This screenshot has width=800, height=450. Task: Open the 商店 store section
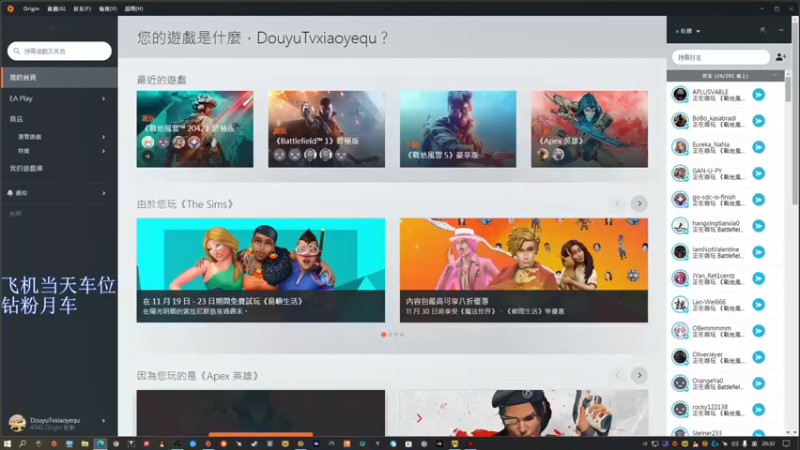[16, 119]
